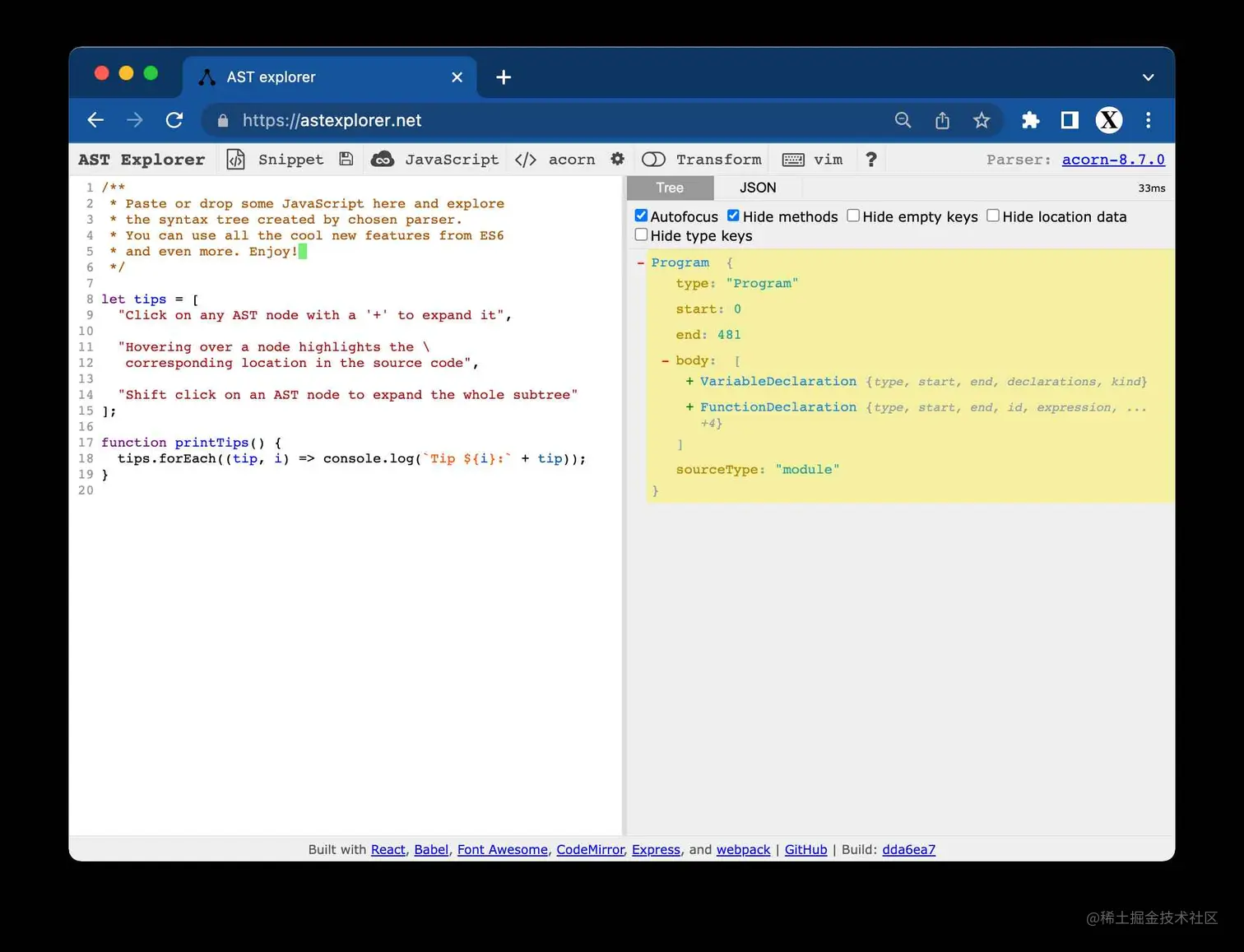Click the end: 481 value
The image size is (1244, 952).
click(x=729, y=335)
